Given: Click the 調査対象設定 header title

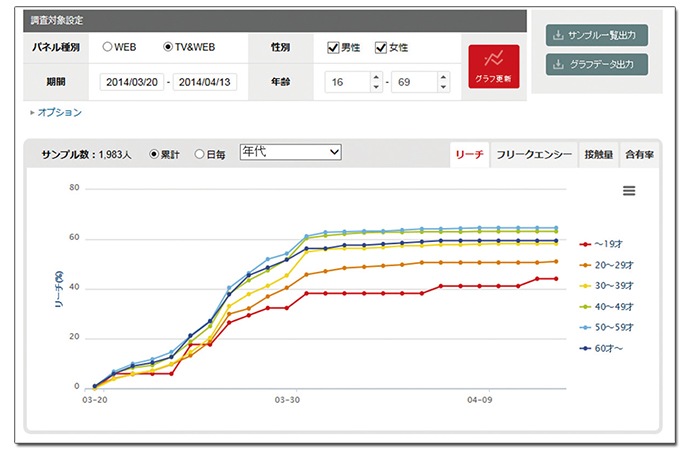Looking at the screenshot, I should (57, 20).
